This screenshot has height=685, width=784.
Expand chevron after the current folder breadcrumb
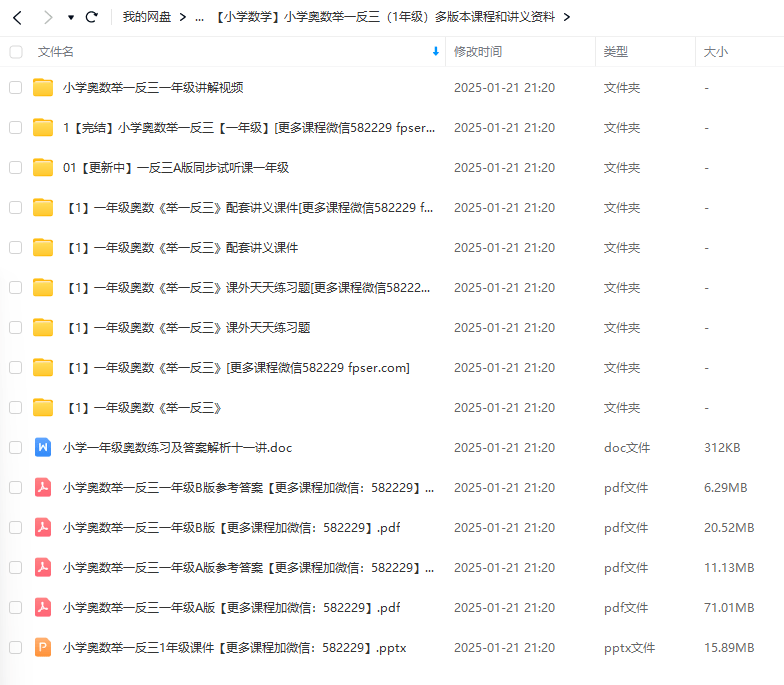[566, 18]
